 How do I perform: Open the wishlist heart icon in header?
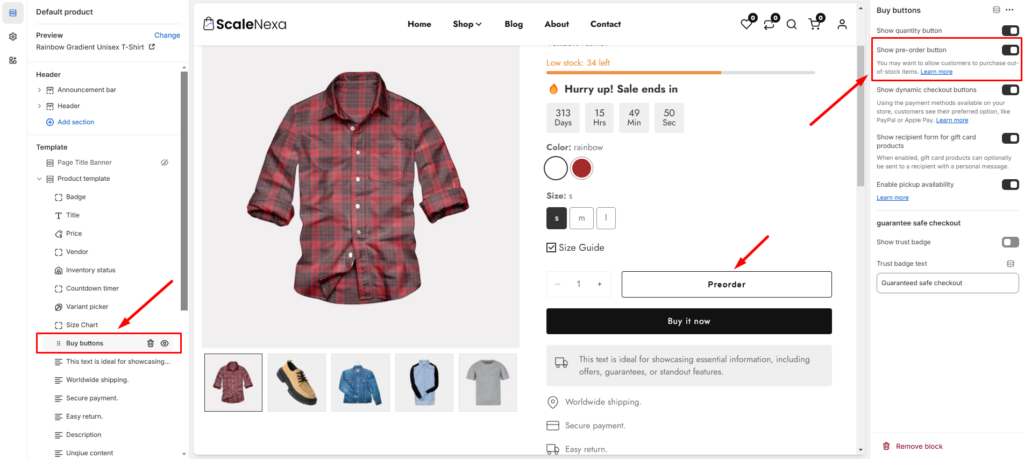pyautogui.click(x=746, y=24)
